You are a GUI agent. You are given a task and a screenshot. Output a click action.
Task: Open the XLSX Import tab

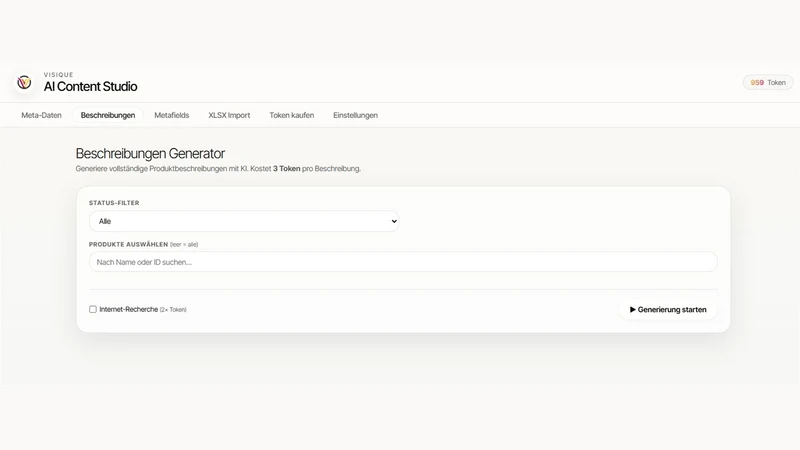click(x=229, y=115)
